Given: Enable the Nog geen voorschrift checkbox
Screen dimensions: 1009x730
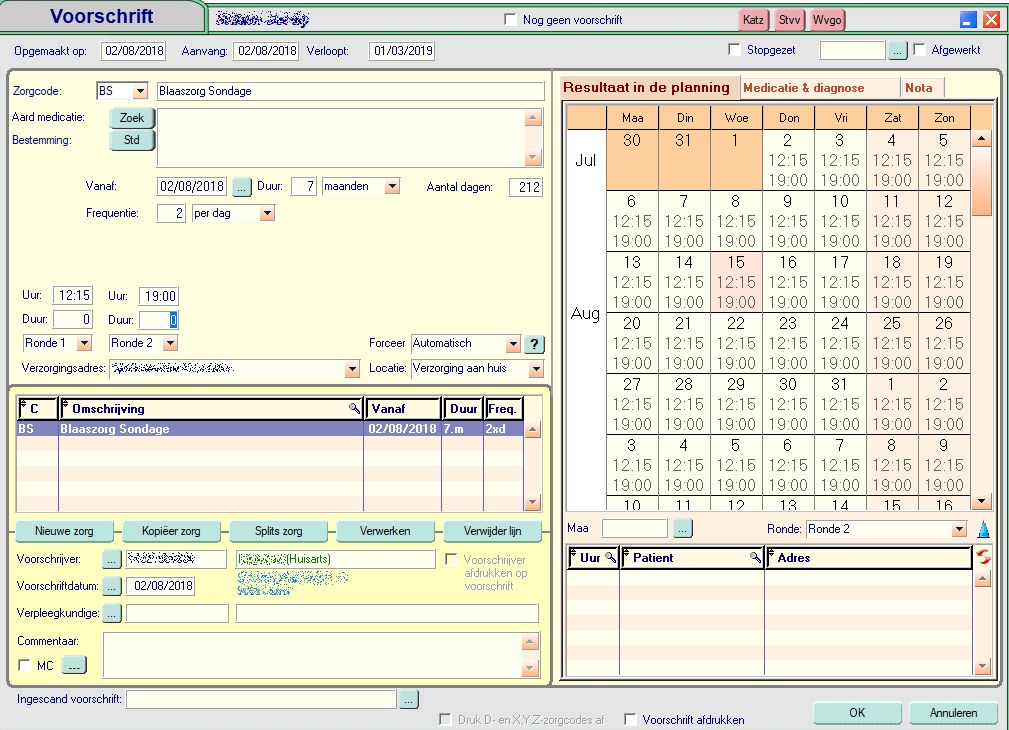Looking at the screenshot, I should (511, 20).
